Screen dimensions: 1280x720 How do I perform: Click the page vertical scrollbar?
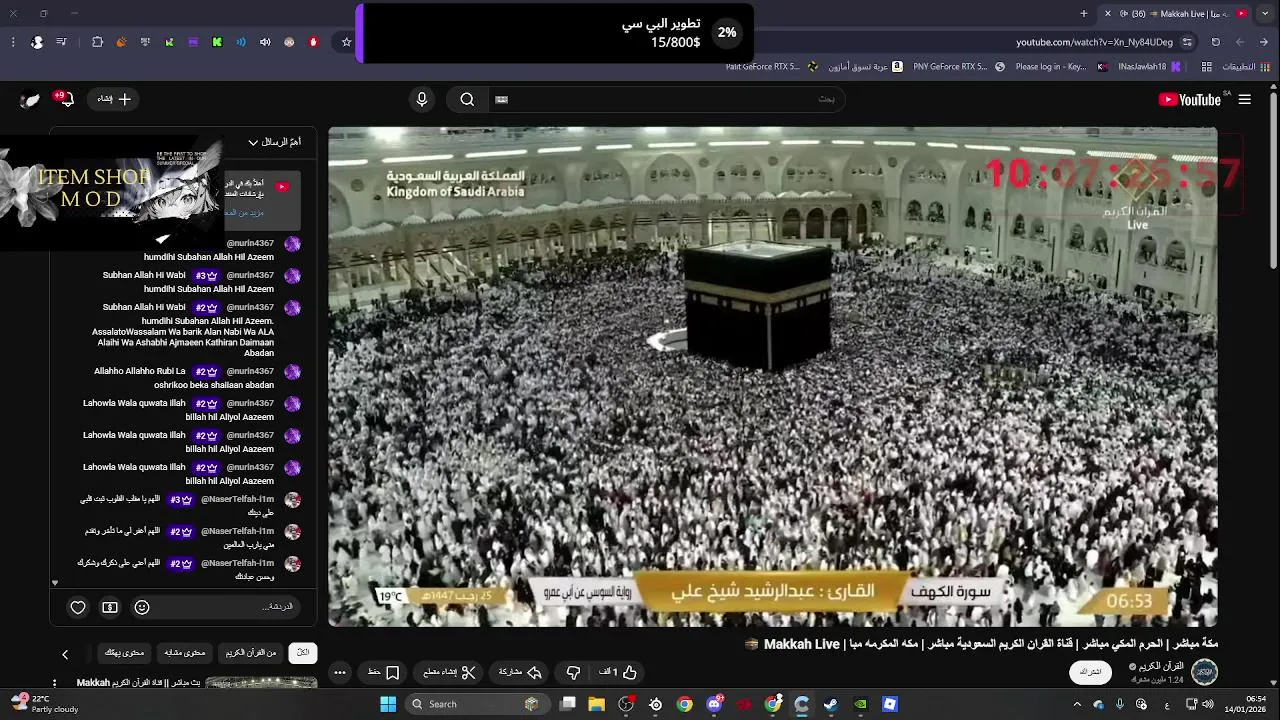1273,180
